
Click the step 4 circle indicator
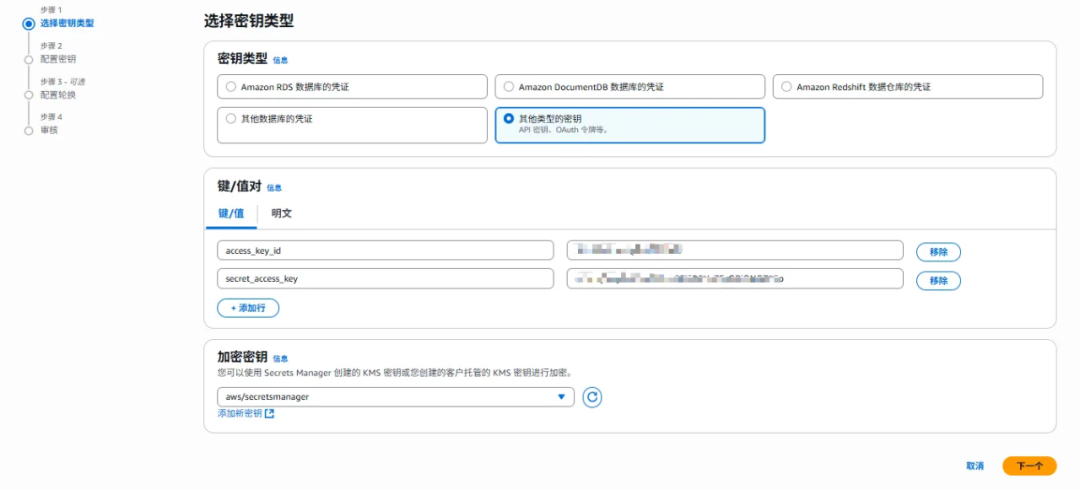tap(28, 130)
